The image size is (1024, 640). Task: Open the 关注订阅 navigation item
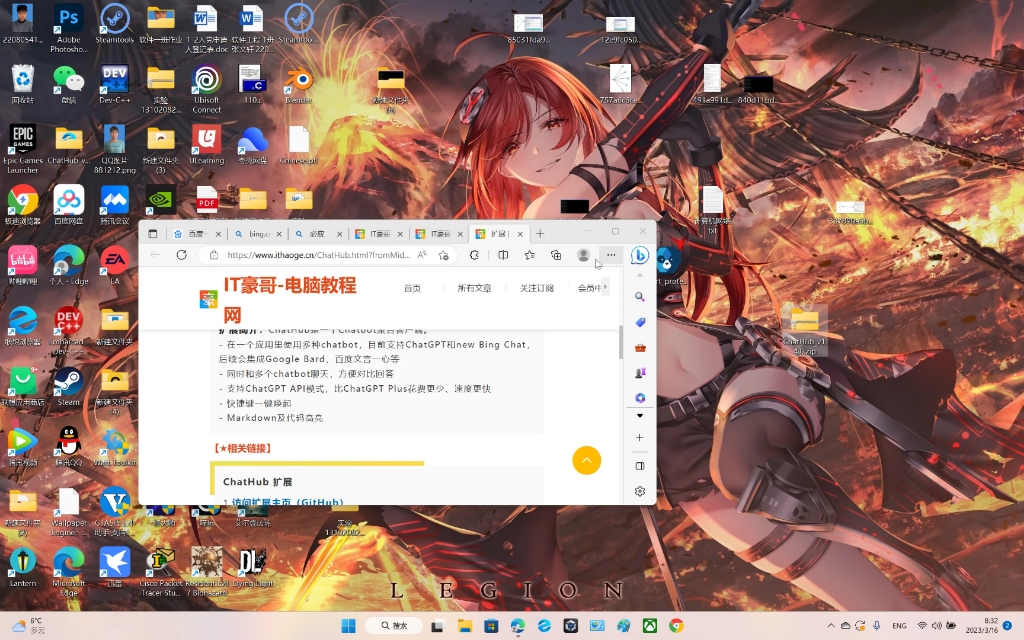tap(537, 288)
